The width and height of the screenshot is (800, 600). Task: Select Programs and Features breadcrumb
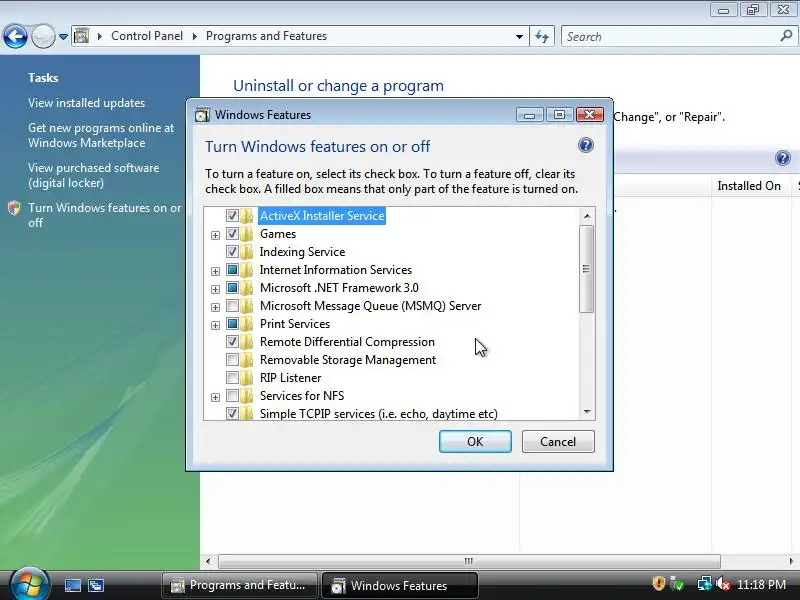266,36
